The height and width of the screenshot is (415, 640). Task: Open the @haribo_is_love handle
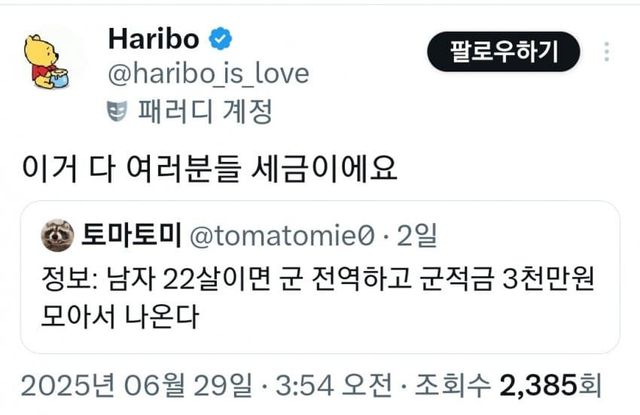pos(208,74)
